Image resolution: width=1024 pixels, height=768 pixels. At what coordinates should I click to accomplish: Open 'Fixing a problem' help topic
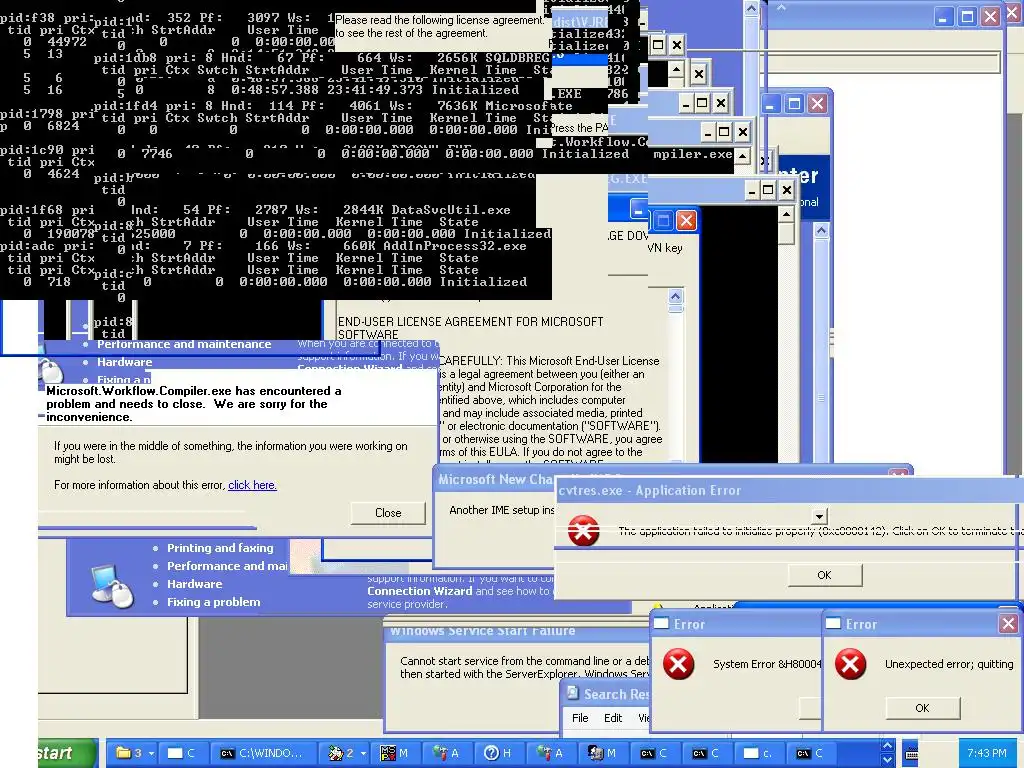(214, 602)
